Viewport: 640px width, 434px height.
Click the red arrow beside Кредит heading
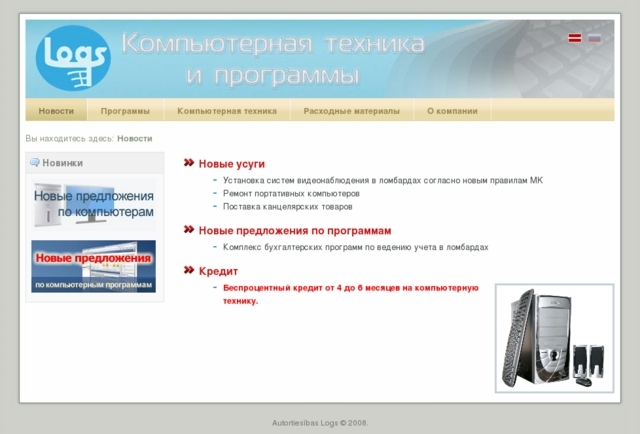189,270
